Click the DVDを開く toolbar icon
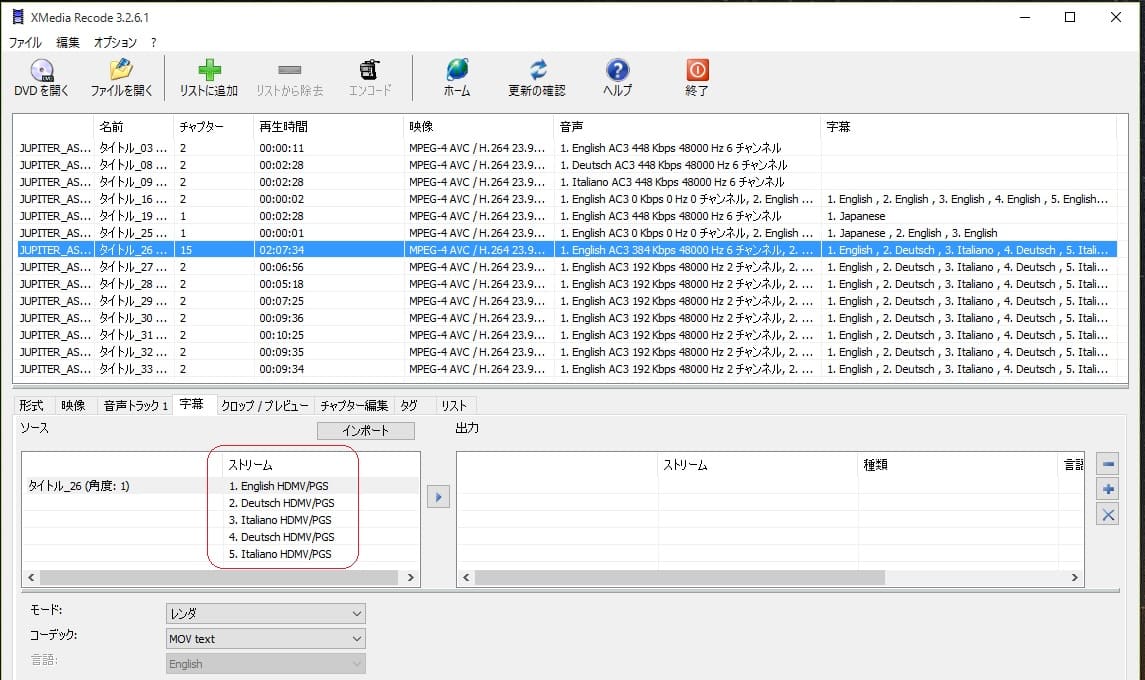 click(42, 71)
